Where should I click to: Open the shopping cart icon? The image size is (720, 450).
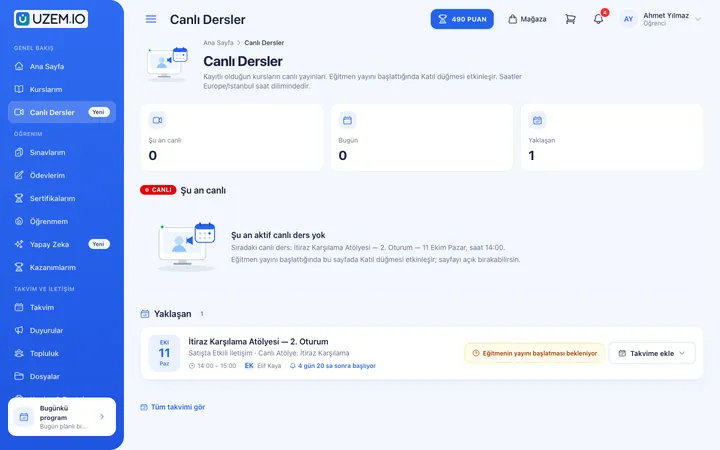pyautogui.click(x=570, y=19)
